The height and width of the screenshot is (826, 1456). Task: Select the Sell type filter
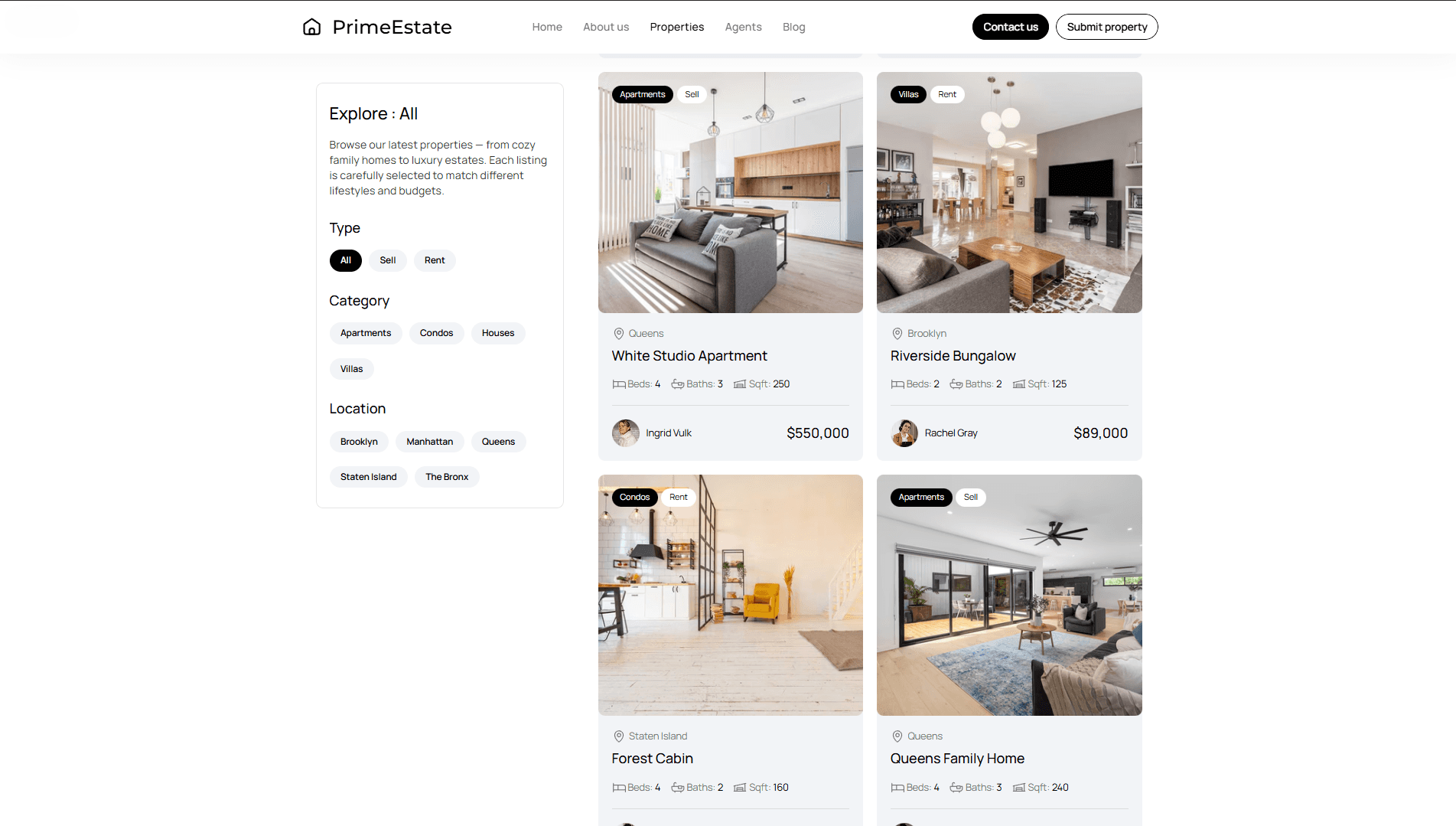388,260
